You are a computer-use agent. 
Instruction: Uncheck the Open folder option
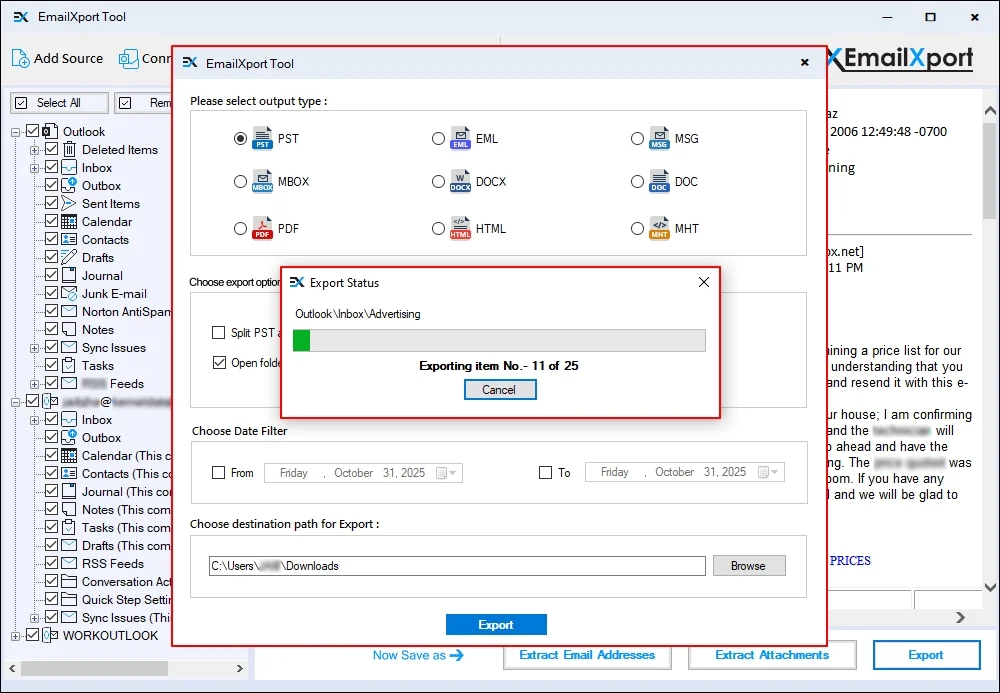219,363
